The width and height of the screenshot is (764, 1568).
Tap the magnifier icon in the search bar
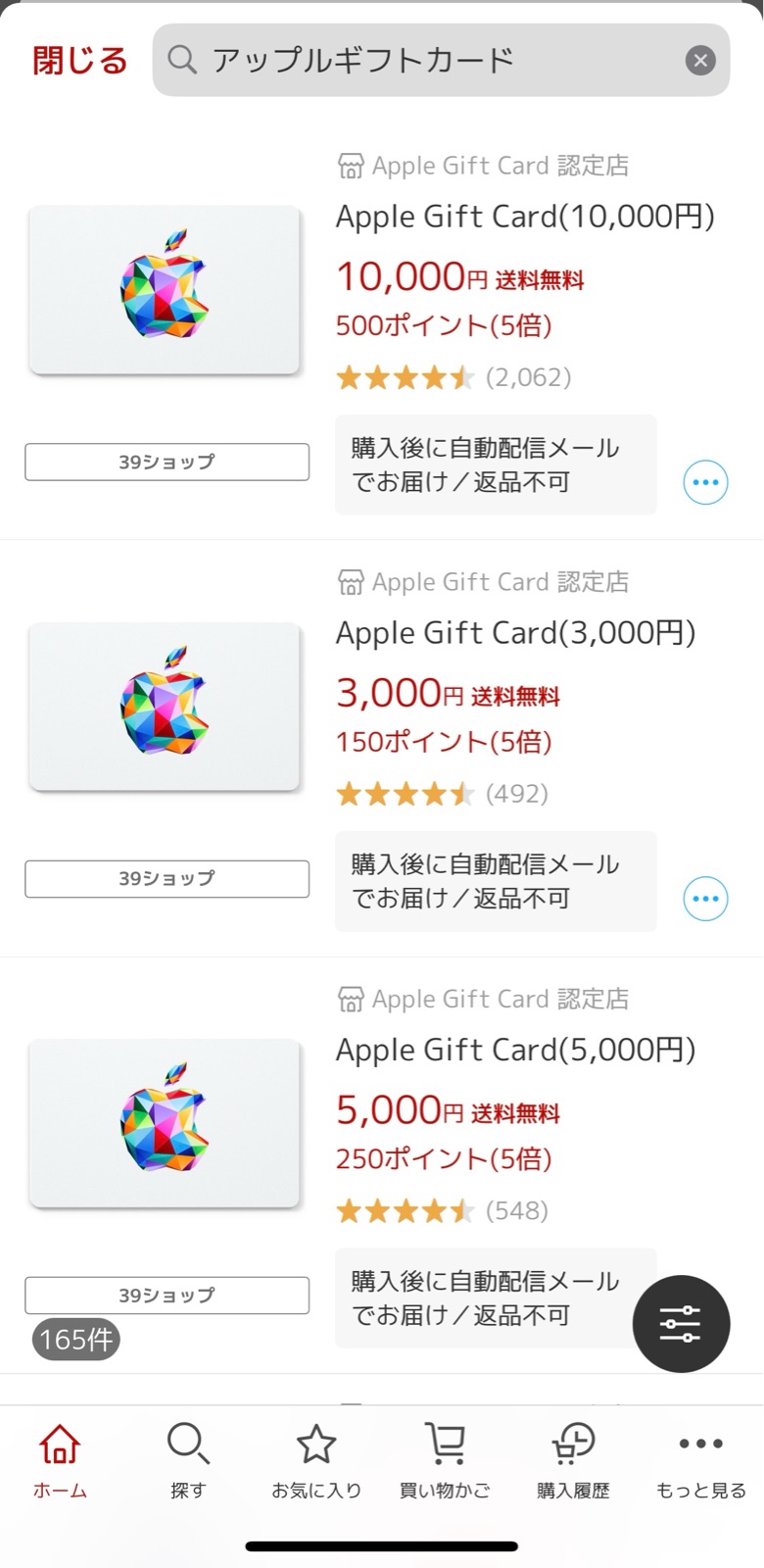click(182, 60)
